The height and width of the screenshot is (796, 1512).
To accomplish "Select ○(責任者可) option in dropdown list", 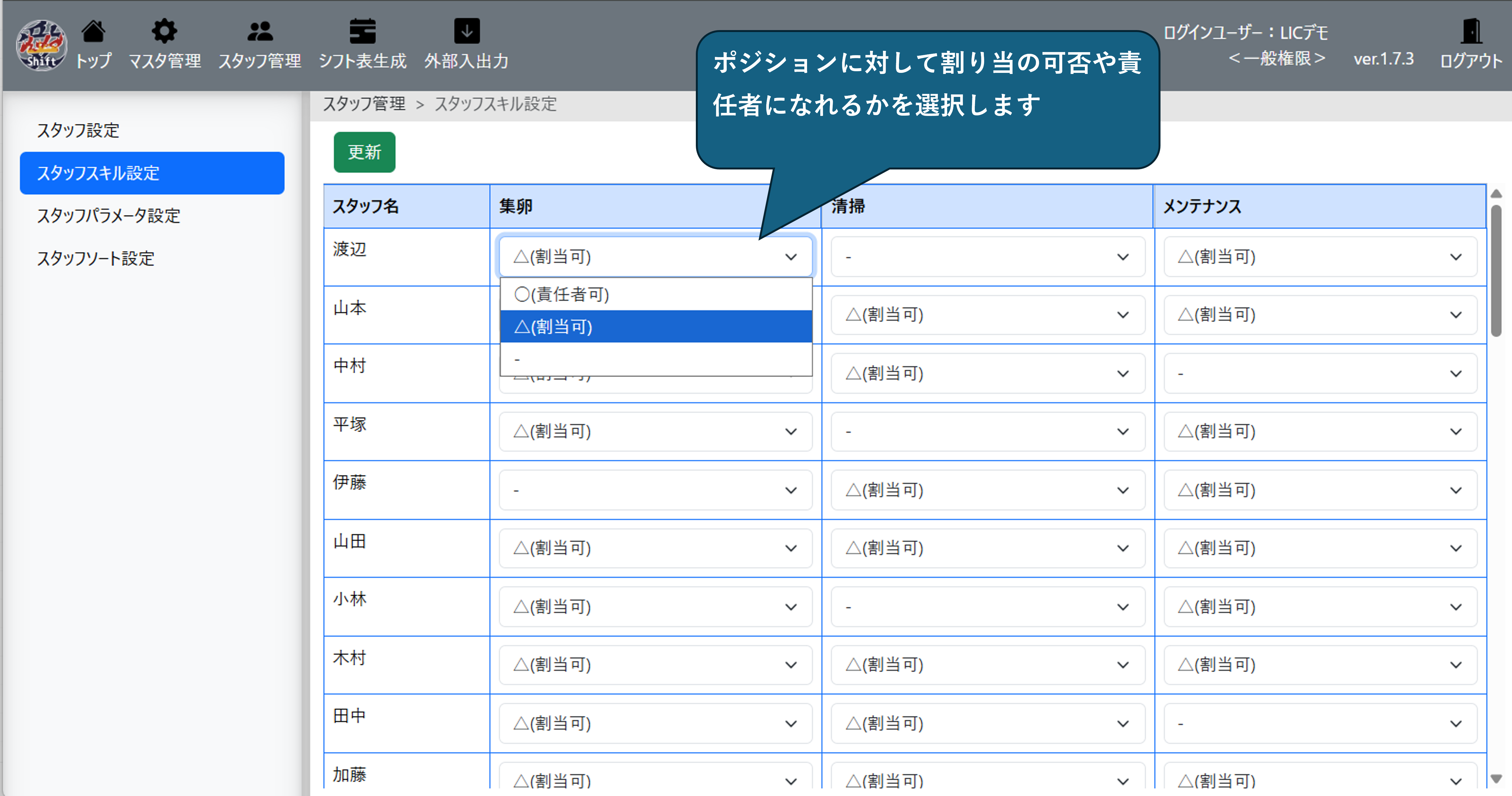I will 656,294.
